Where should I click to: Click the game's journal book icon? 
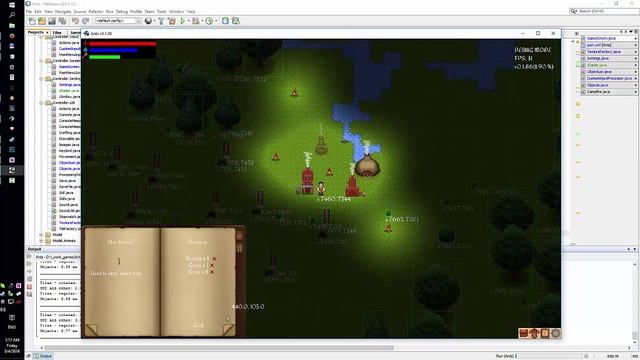point(545,333)
